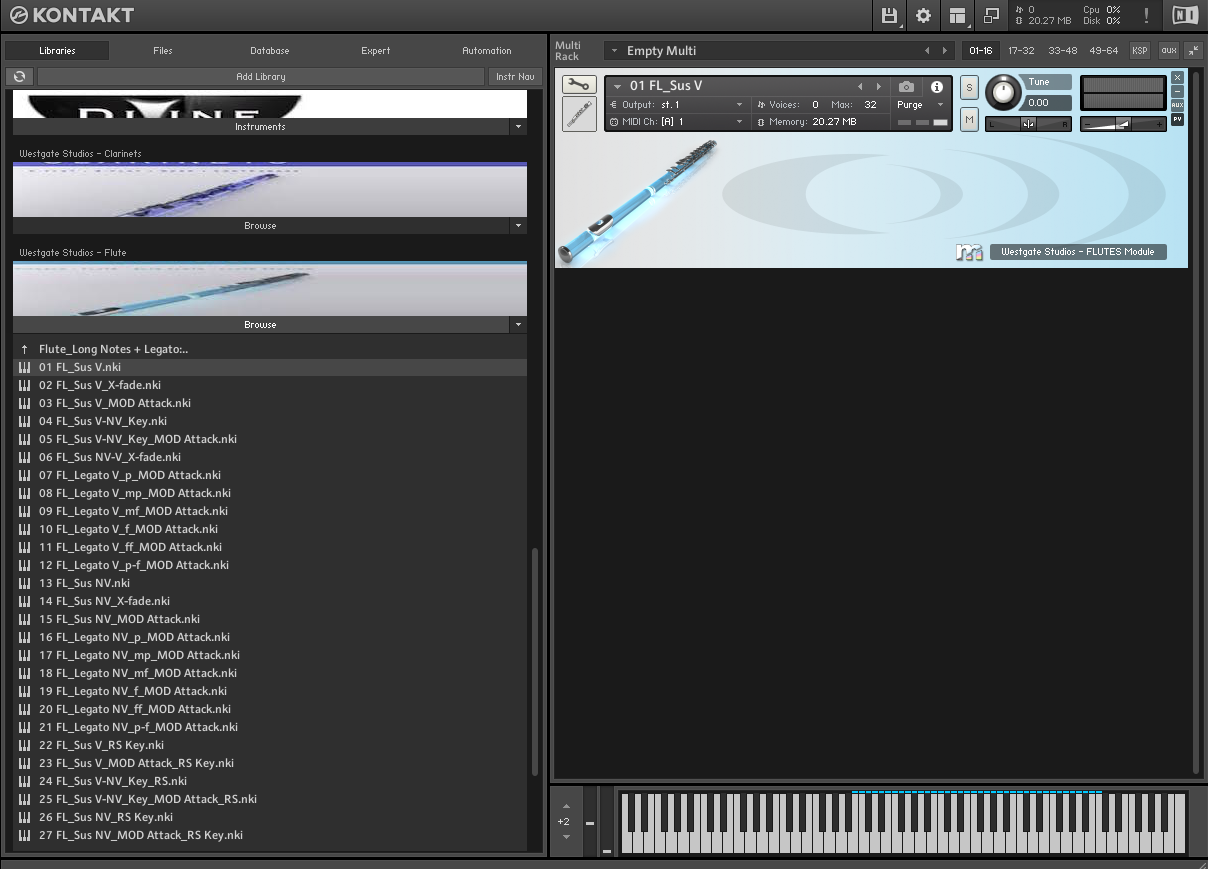Click piano icon of 07 FL_Legato V_p_MOD Attack.nki
Viewport: 1208px width, 869px height.
pyautogui.click(x=24, y=475)
